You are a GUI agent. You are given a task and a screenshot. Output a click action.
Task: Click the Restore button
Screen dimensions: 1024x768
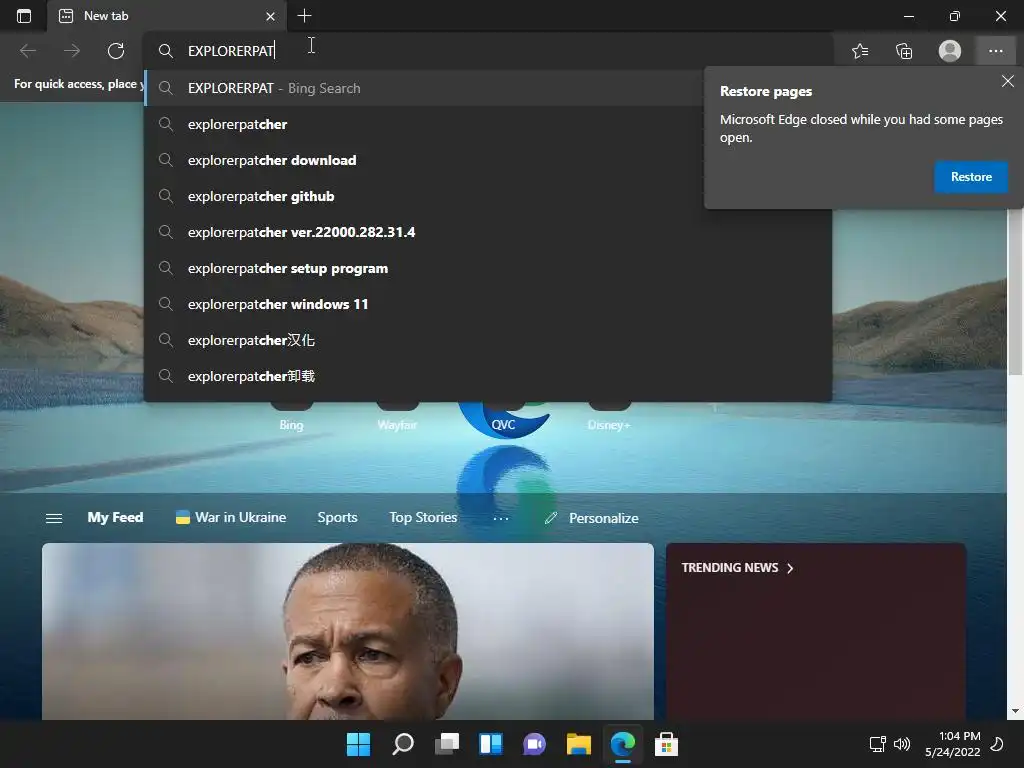click(971, 177)
